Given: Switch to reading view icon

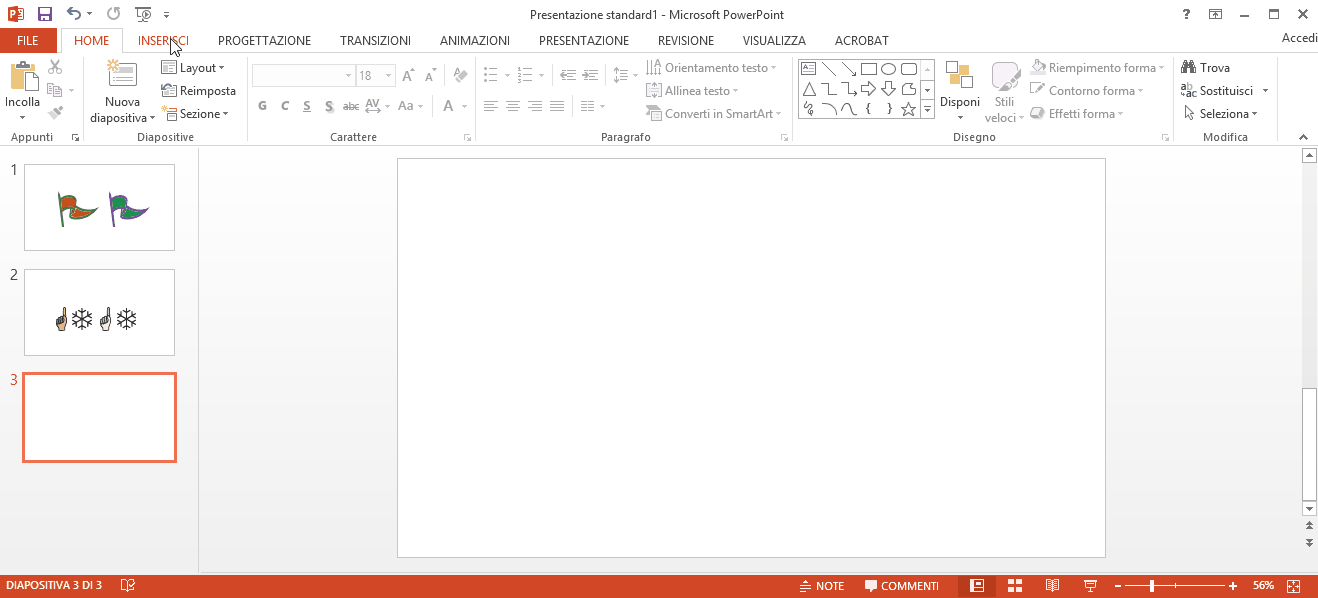Looking at the screenshot, I should [x=1052, y=586].
